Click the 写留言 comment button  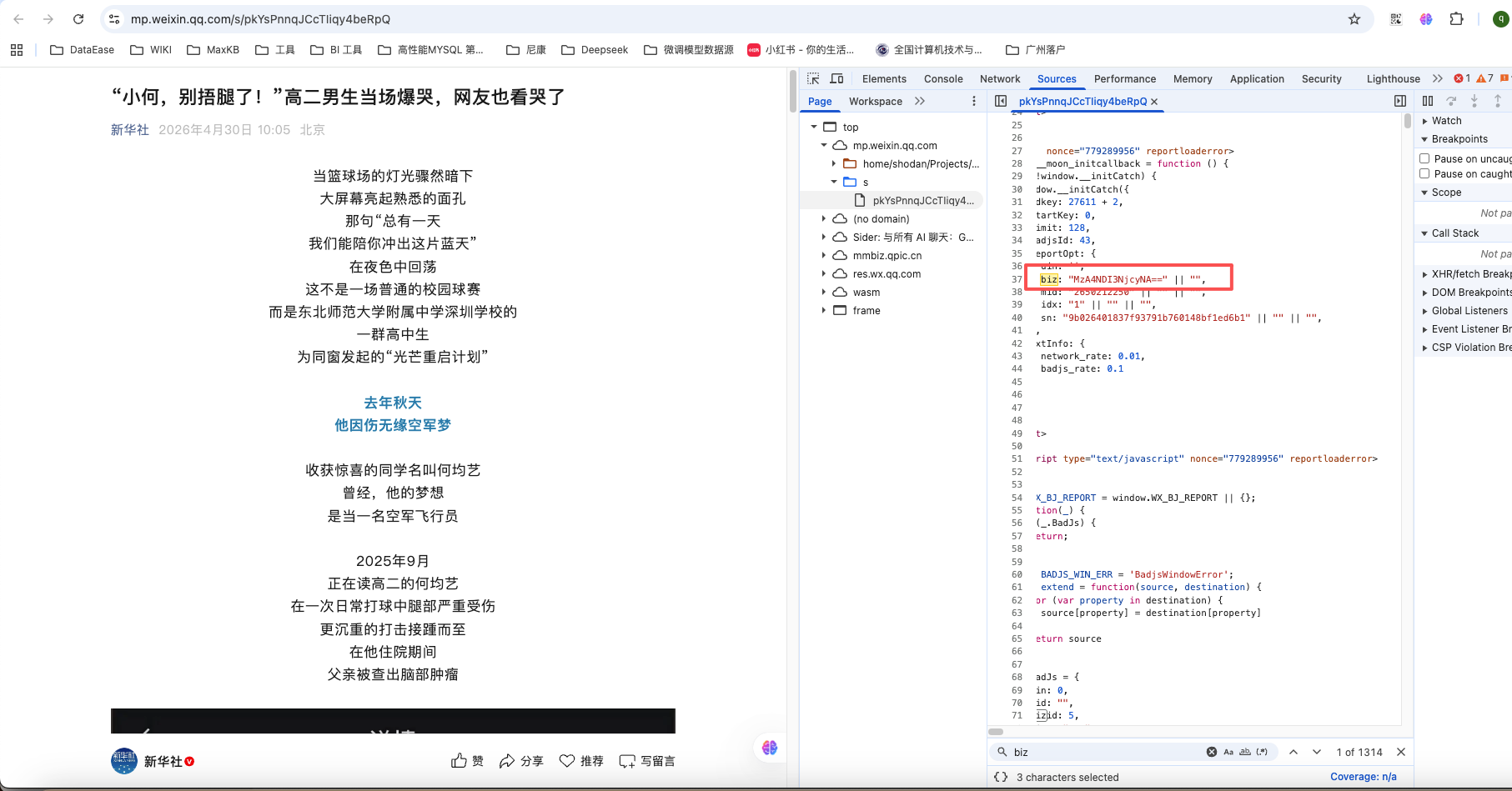point(647,761)
